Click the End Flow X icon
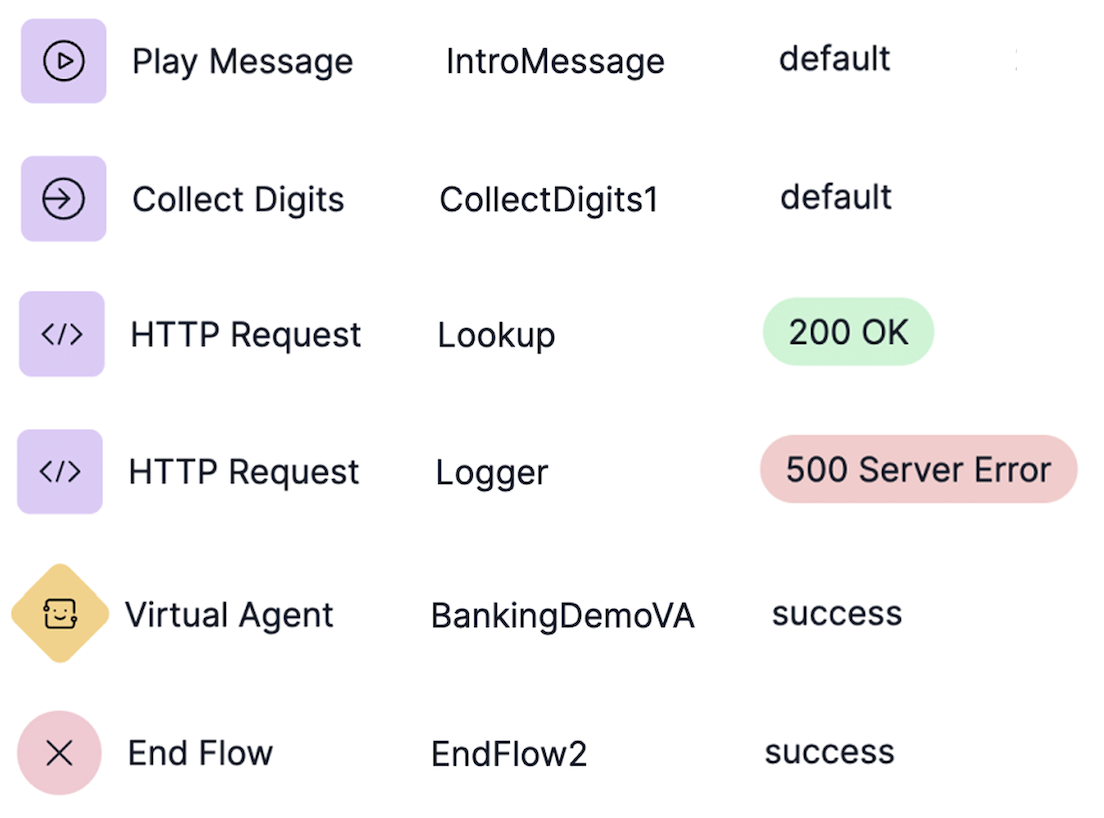Screen dimensions: 1104x818 pos(60,753)
